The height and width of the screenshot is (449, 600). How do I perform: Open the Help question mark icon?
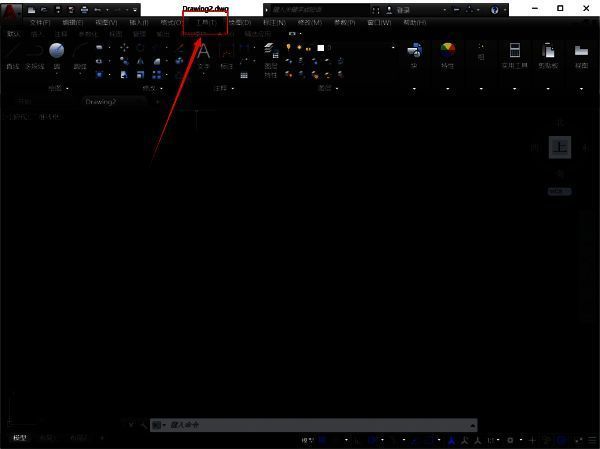(494, 9)
